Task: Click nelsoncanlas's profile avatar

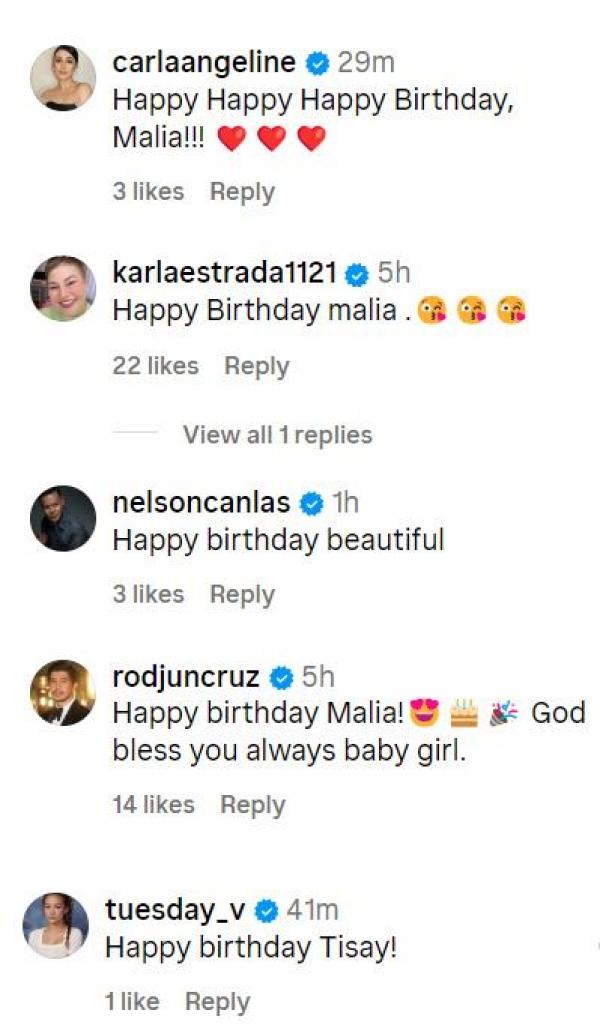Action: 63,517
